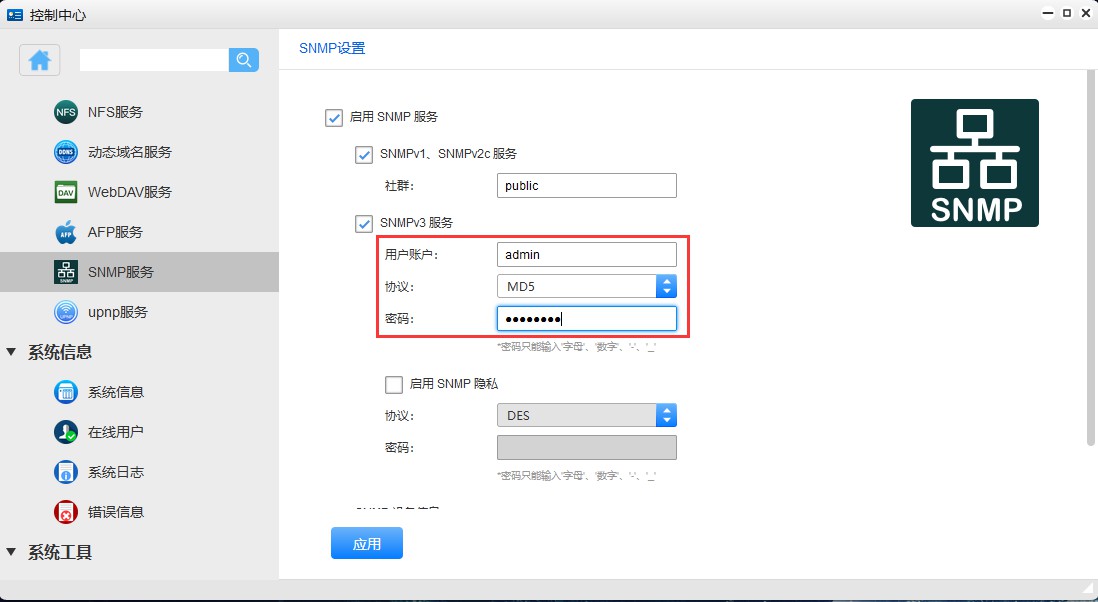The image size is (1098, 602).
Task: Uncheck SNMPv3 服务
Action: click(364, 224)
